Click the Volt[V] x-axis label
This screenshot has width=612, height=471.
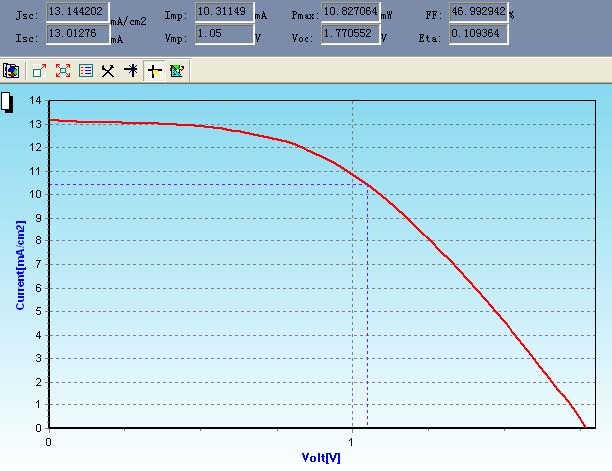320,458
